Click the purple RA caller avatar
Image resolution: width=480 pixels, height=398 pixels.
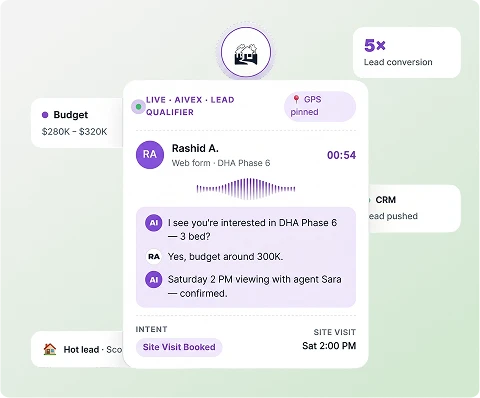[150, 155]
